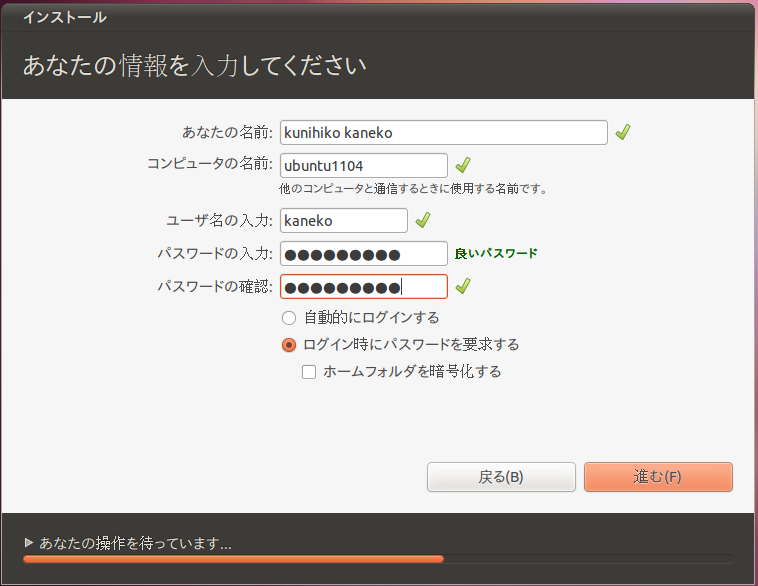Enable 'ホームフォルダを暗号化する' checkbox
This screenshot has width=758, height=586.
click(x=309, y=372)
